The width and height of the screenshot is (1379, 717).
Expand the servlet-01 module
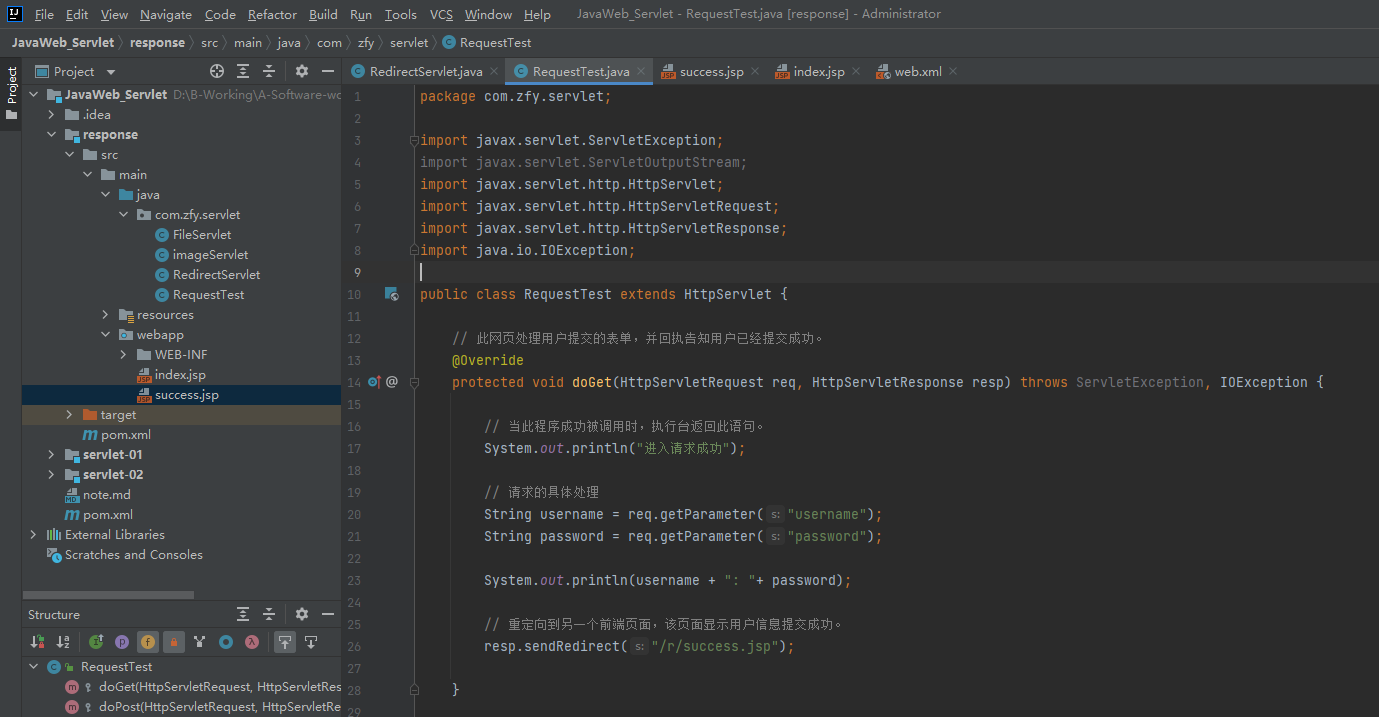51,455
